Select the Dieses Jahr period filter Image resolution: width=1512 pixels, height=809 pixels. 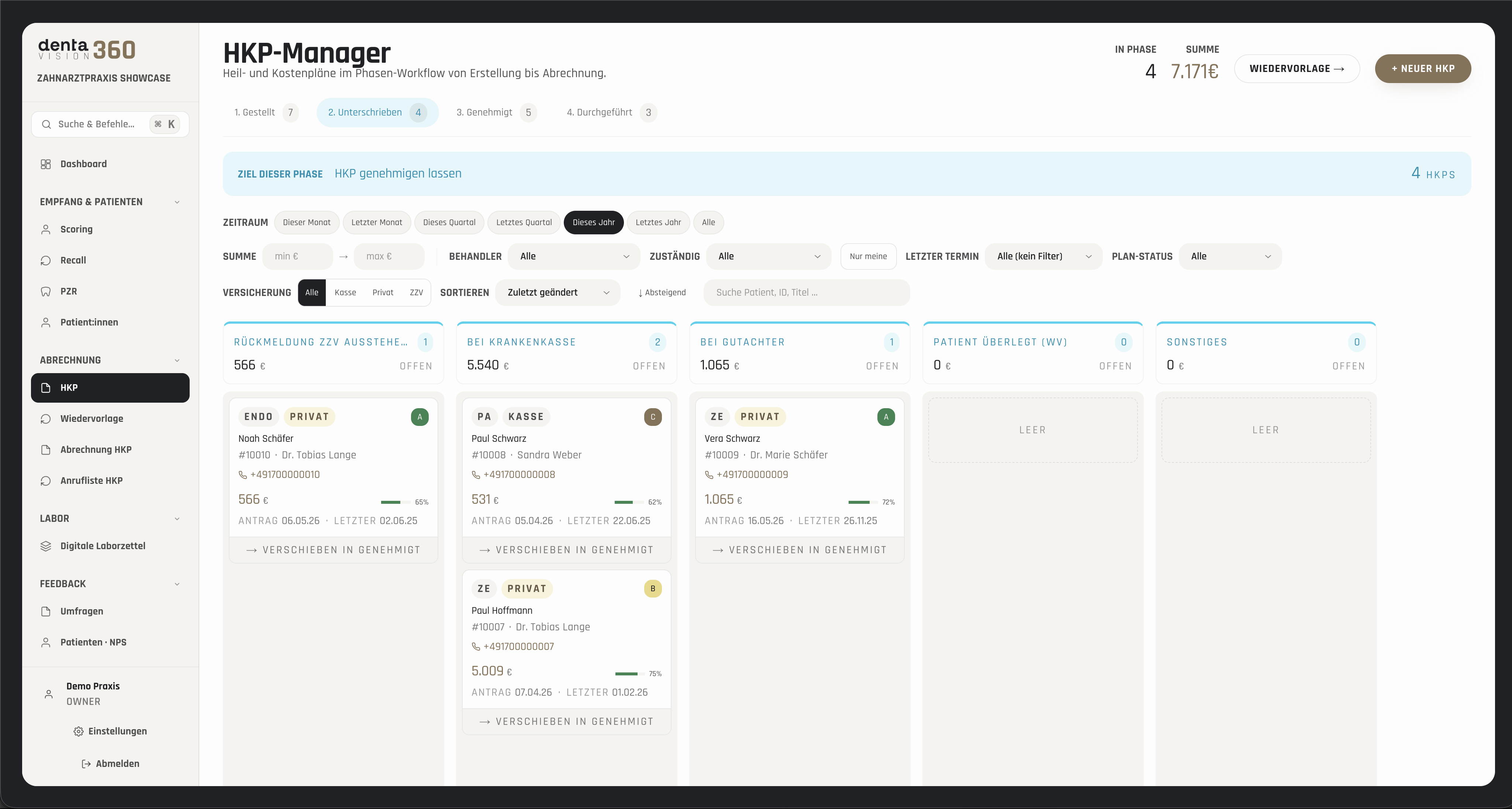click(593, 223)
